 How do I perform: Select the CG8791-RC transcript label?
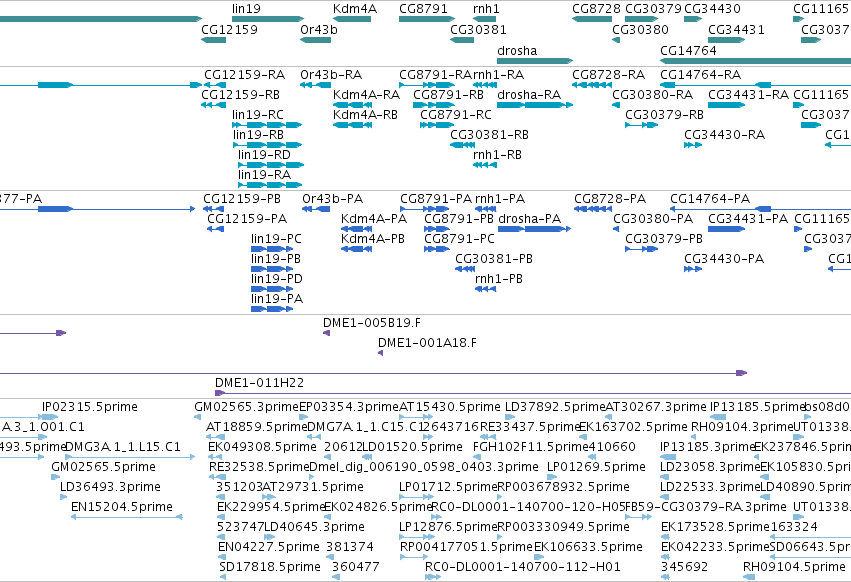click(456, 115)
